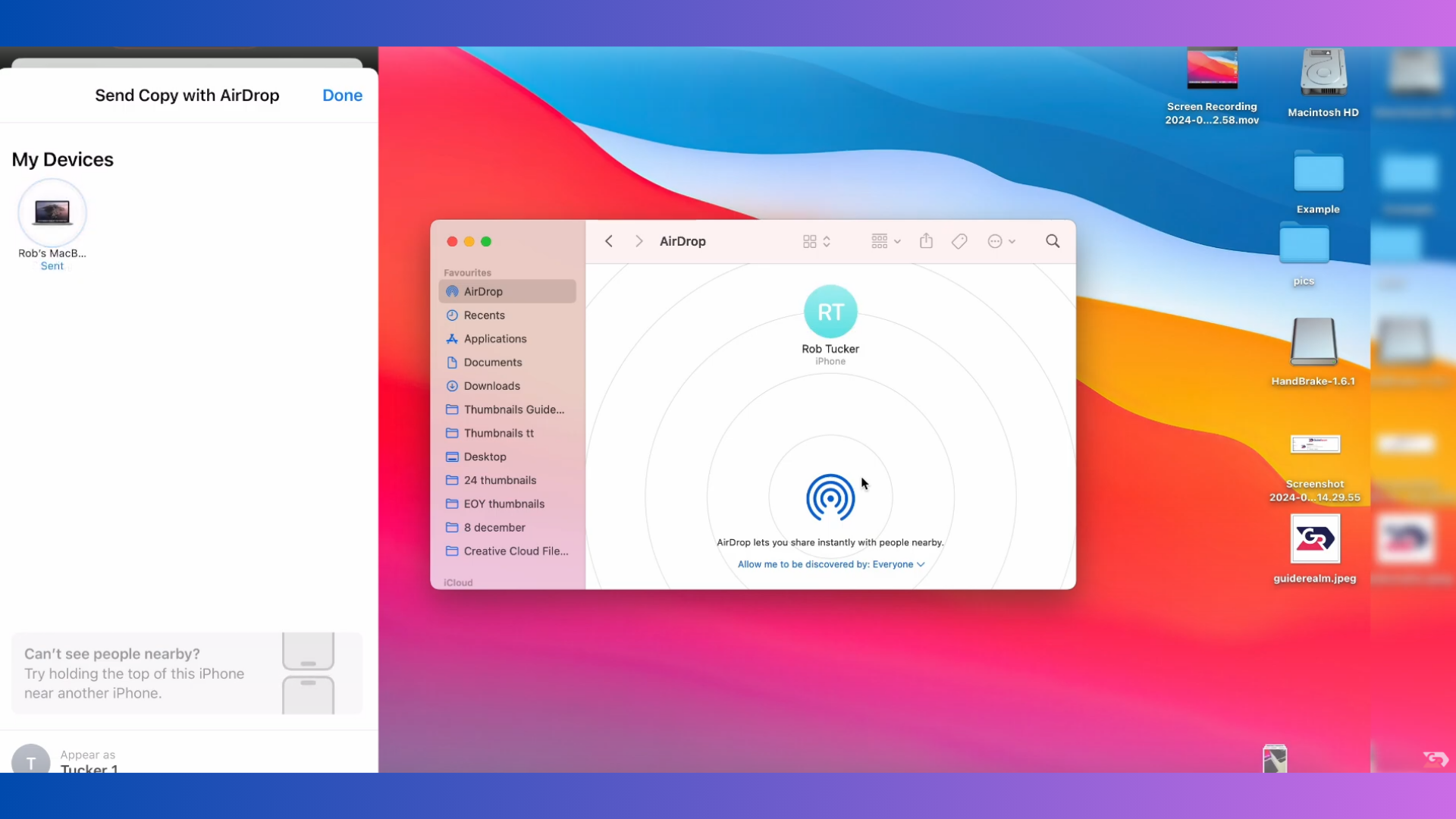
Task: Open Recents in Finder sidebar
Action: [x=507, y=315]
